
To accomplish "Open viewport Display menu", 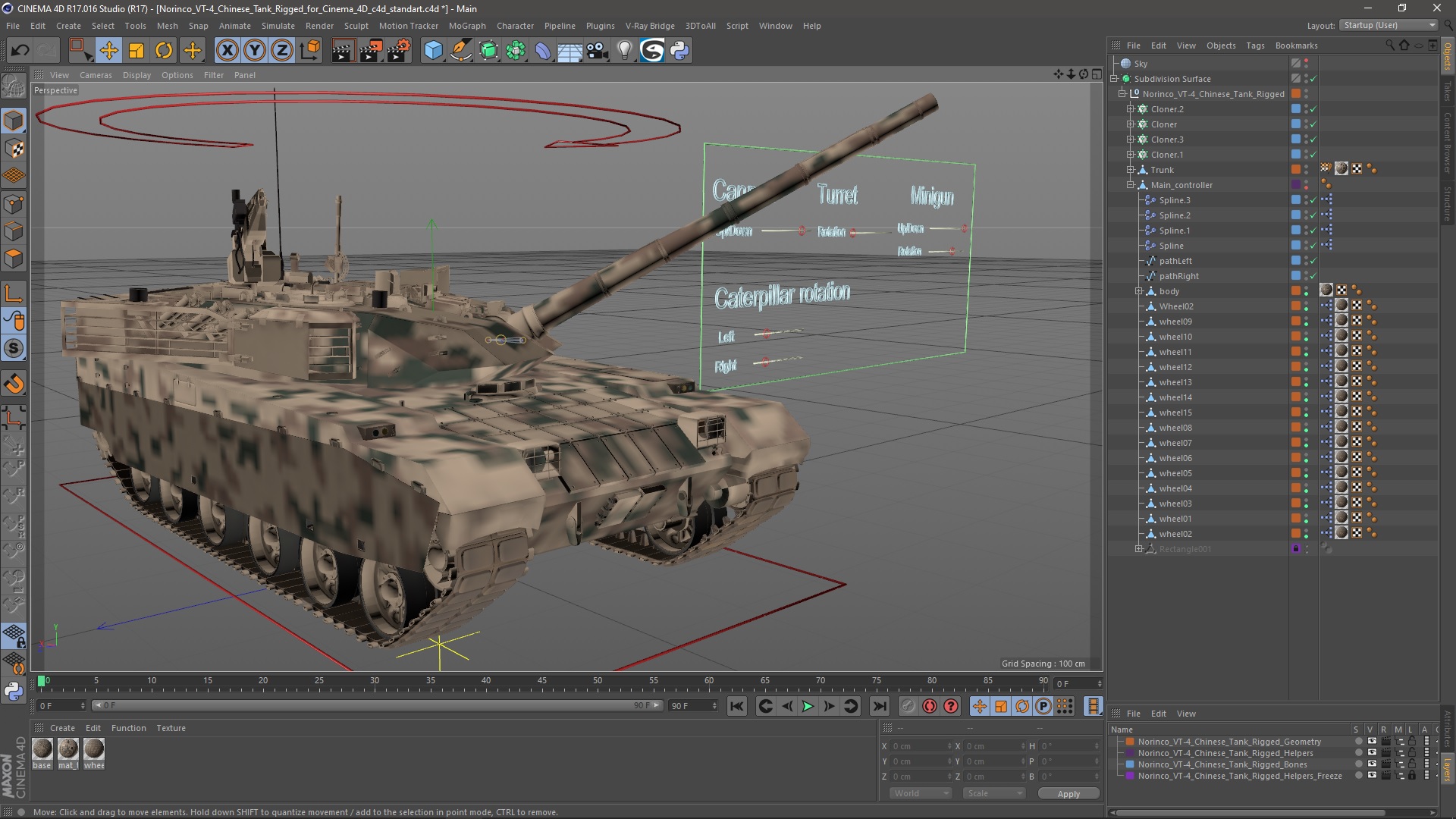I will pos(136,75).
